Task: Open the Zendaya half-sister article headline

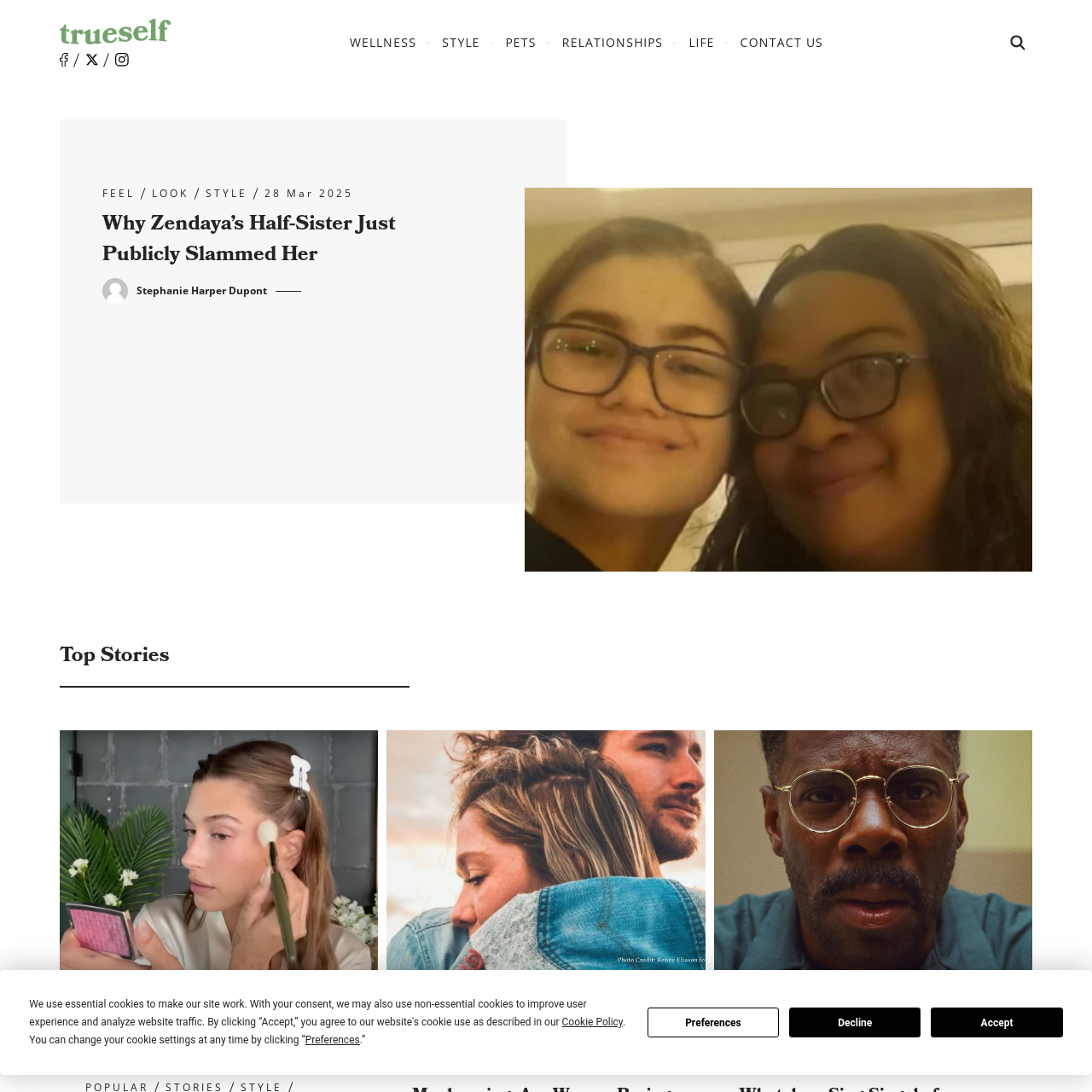Action: click(249, 238)
